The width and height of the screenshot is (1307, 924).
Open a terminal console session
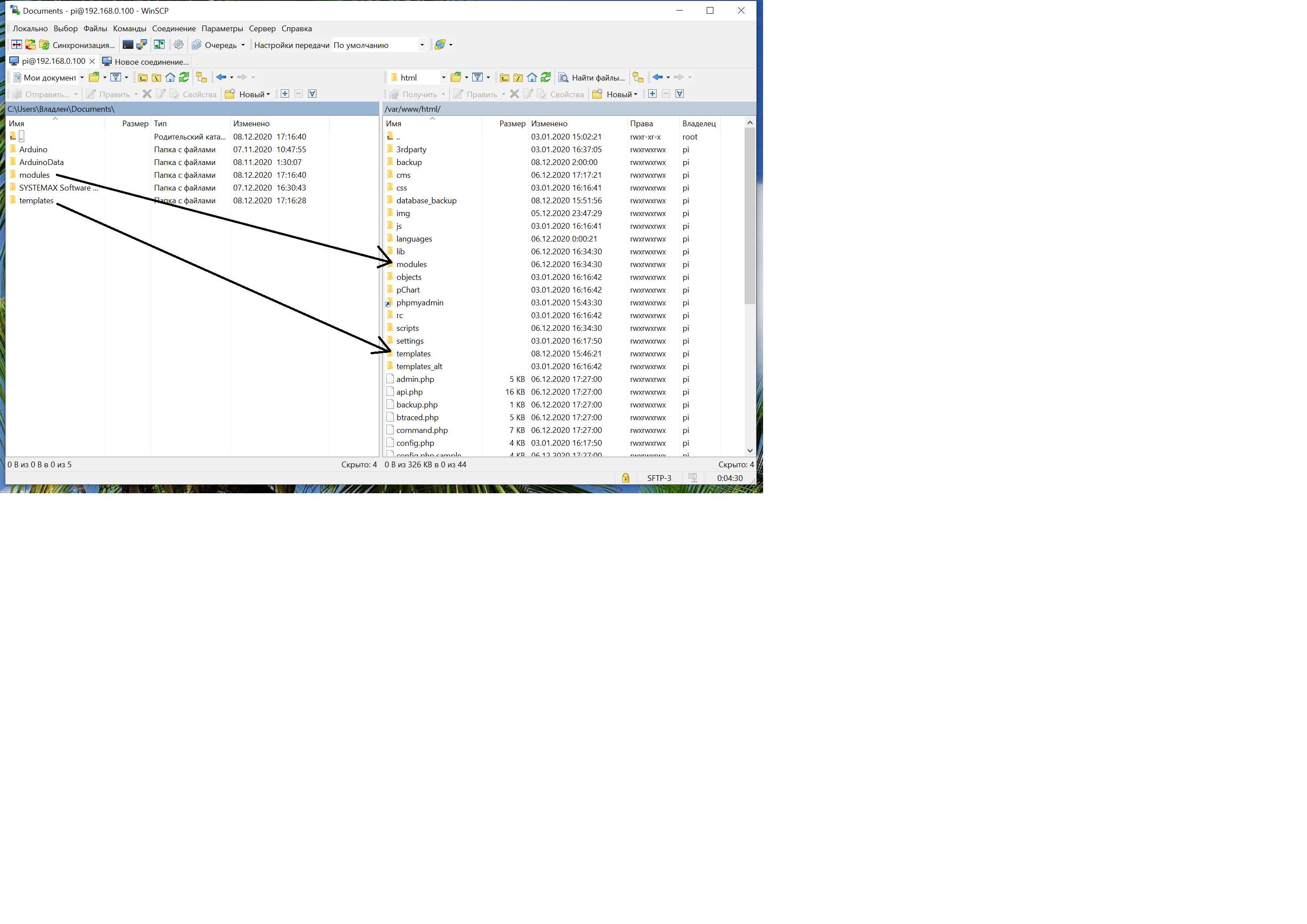click(x=128, y=45)
